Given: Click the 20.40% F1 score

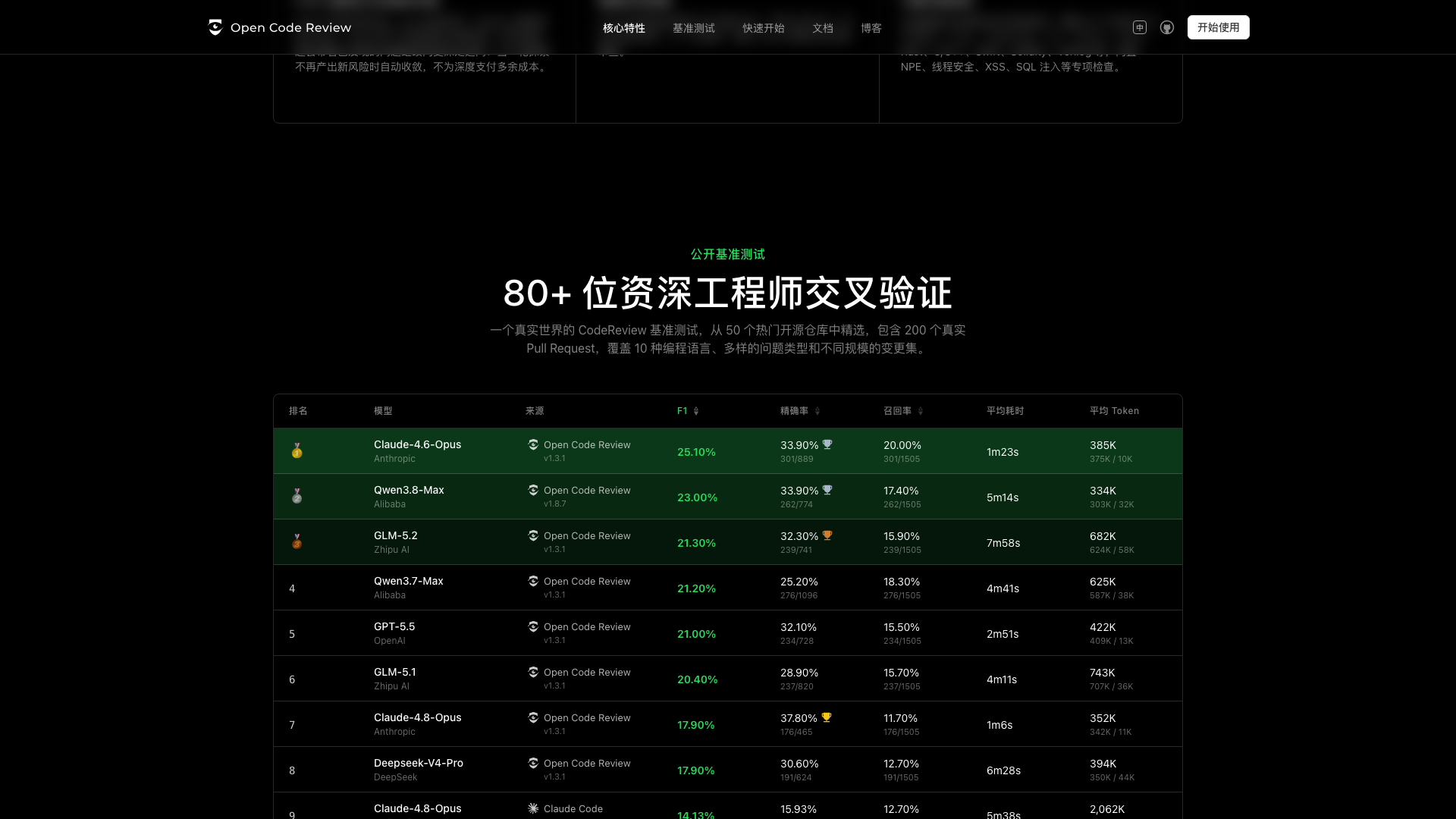Looking at the screenshot, I should click(697, 679).
